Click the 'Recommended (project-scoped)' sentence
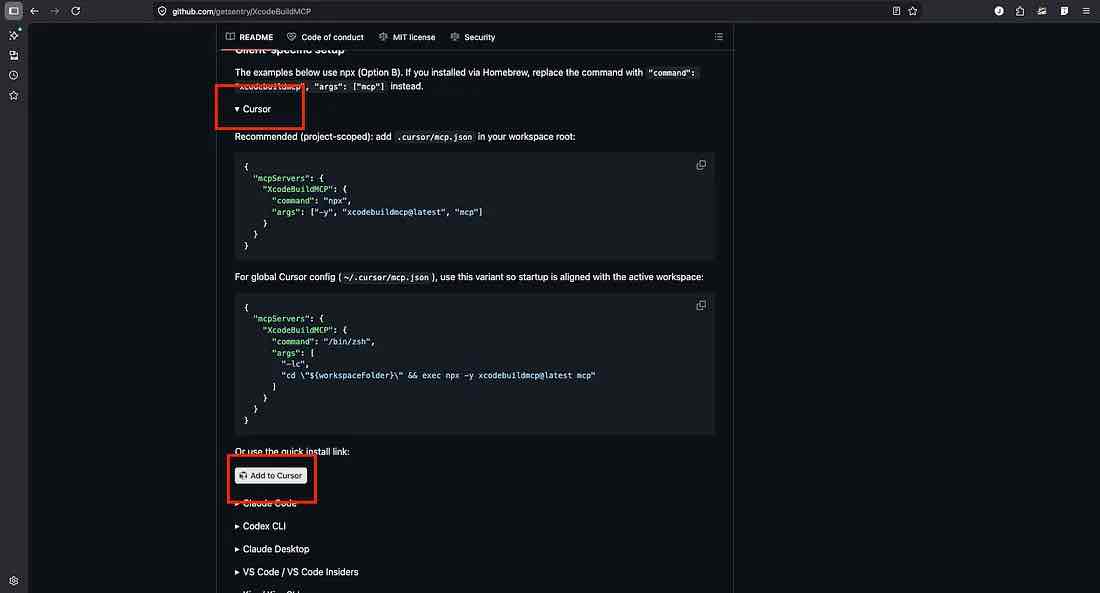This screenshot has height=593, width=1100. pyautogui.click(x=405, y=137)
